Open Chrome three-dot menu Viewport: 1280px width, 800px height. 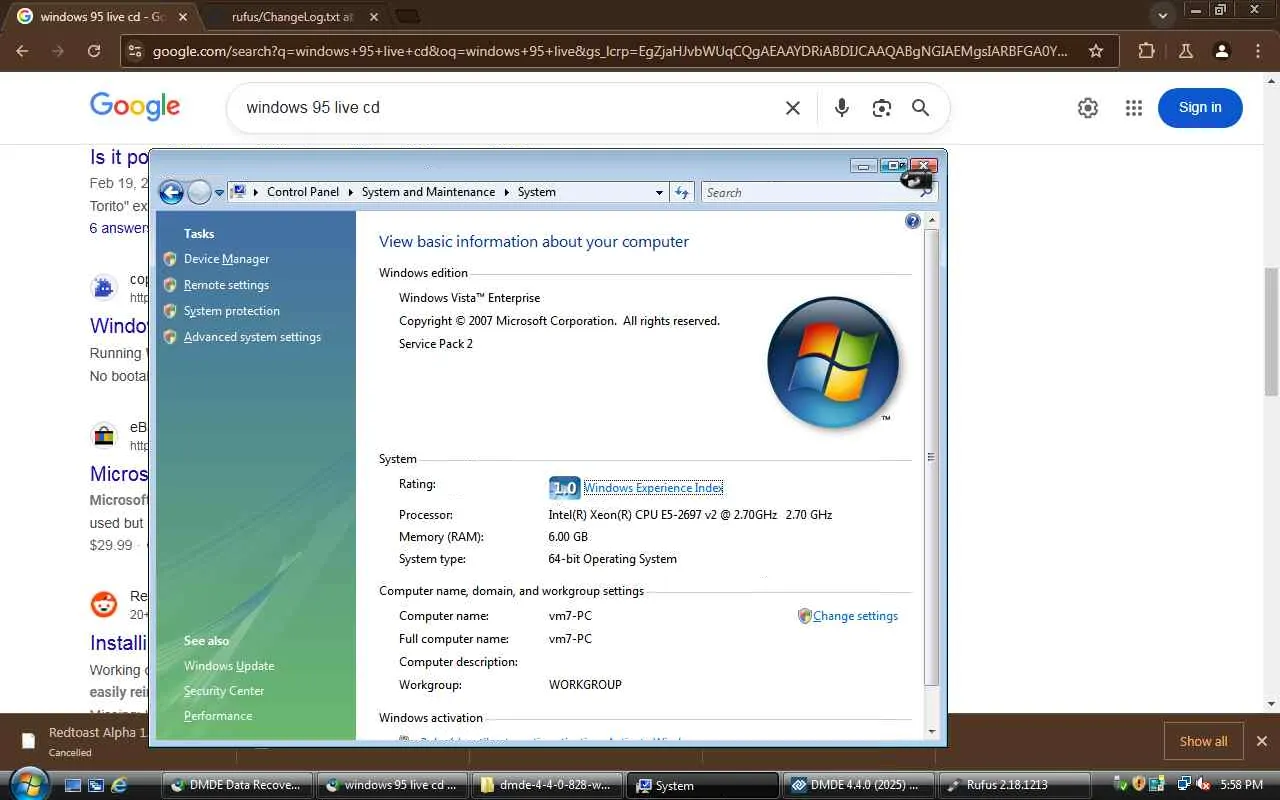click(x=1258, y=51)
